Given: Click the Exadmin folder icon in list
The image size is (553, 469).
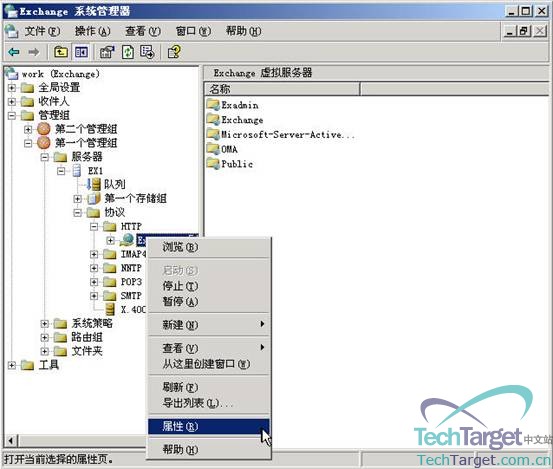Looking at the screenshot, I should click(x=213, y=105).
